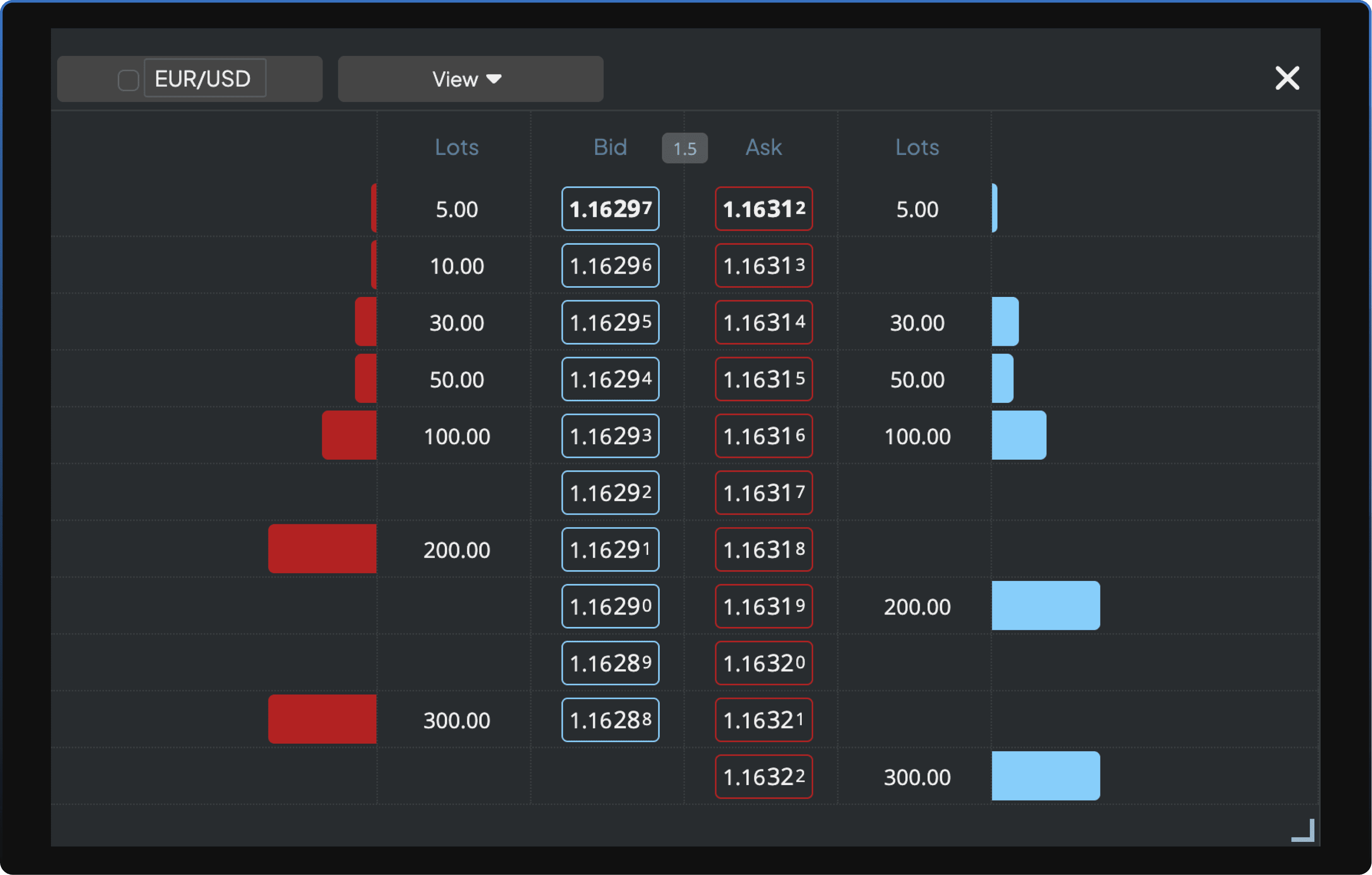
Task: Select the best ask price 1.16312
Action: tap(764, 208)
